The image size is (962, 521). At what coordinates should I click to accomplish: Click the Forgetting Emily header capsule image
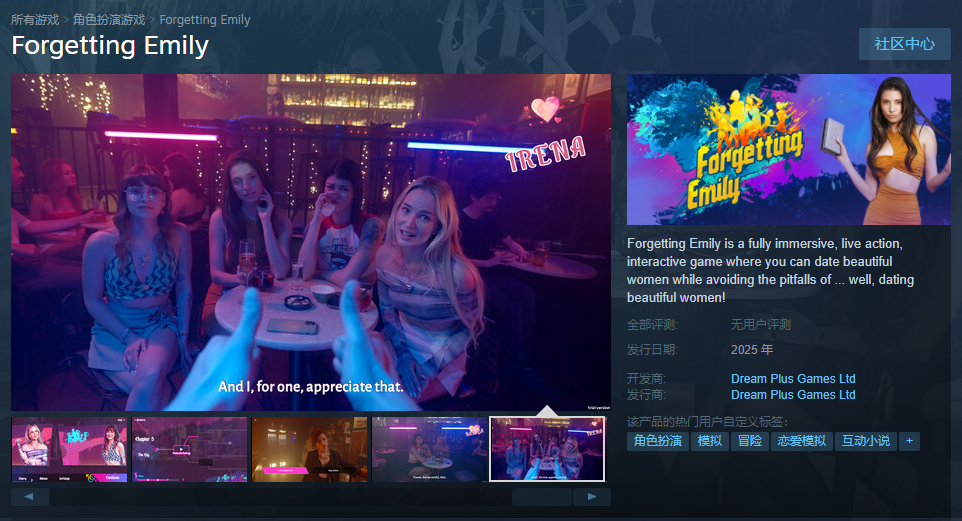[x=789, y=150]
